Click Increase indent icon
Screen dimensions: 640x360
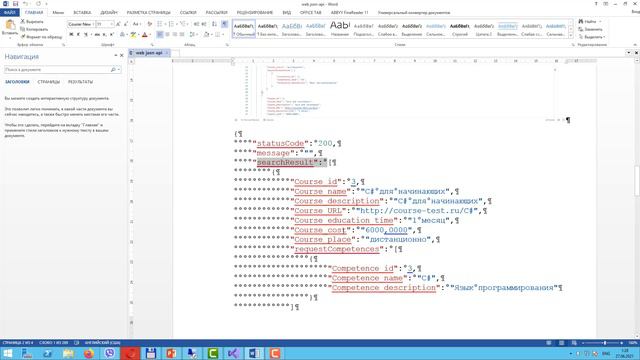click(x=204, y=24)
